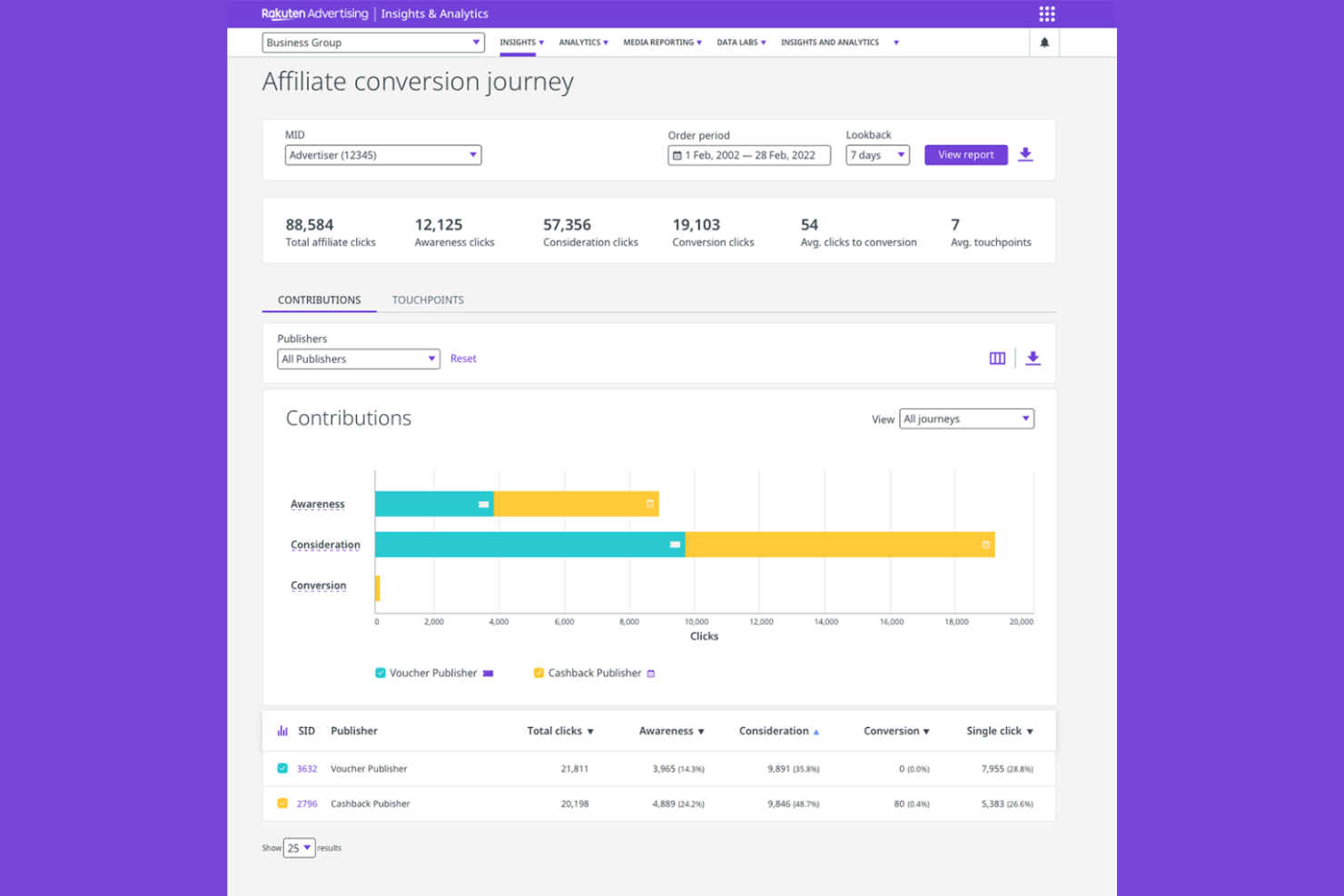Image resolution: width=1344 pixels, height=896 pixels.
Task: Open the Analytics menu
Action: [x=583, y=43]
